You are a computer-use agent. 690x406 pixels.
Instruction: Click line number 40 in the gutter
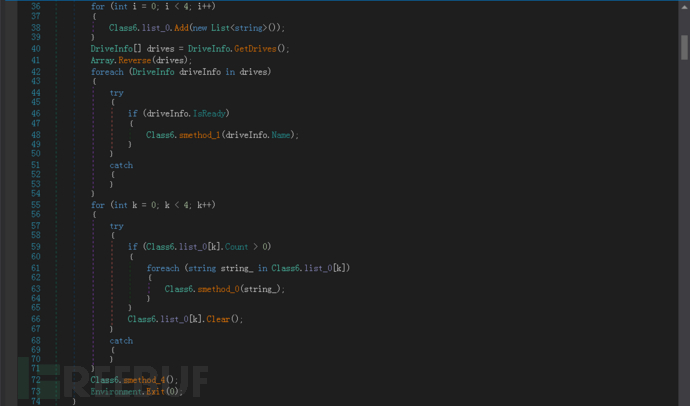[x=36, y=48]
